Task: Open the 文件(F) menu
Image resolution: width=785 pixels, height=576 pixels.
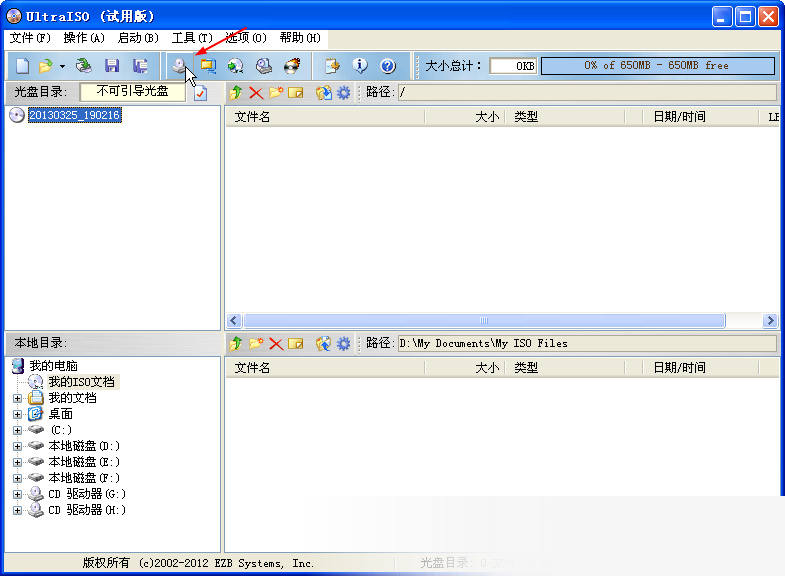Action: pos(30,38)
